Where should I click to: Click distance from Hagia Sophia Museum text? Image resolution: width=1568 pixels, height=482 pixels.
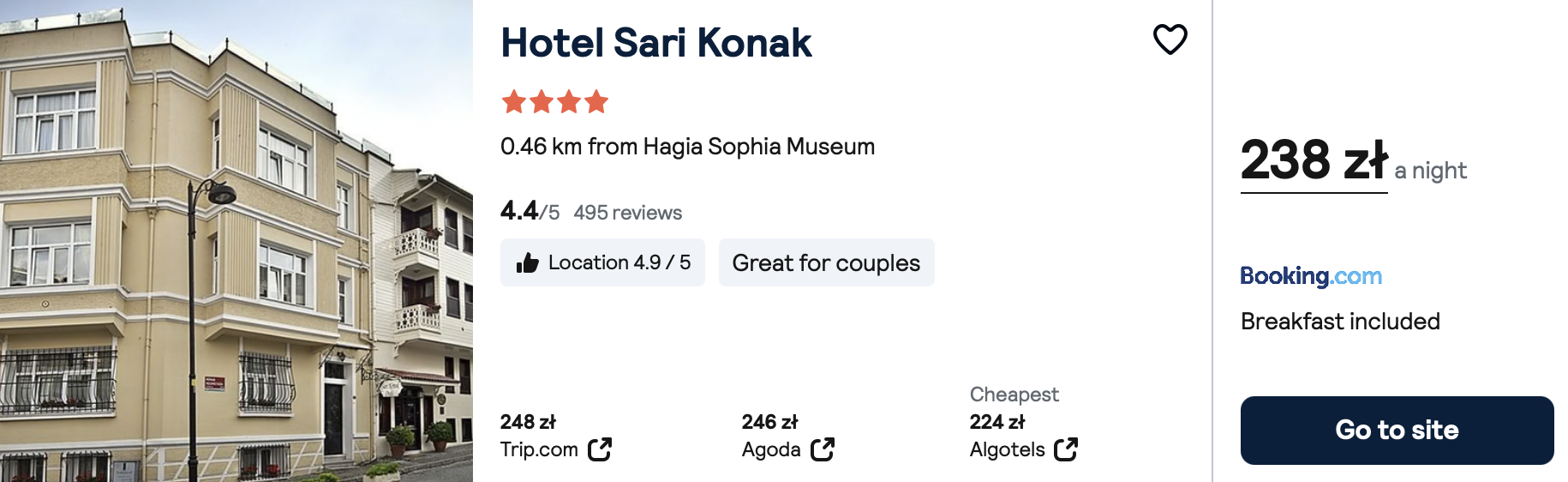coord(687,147)
